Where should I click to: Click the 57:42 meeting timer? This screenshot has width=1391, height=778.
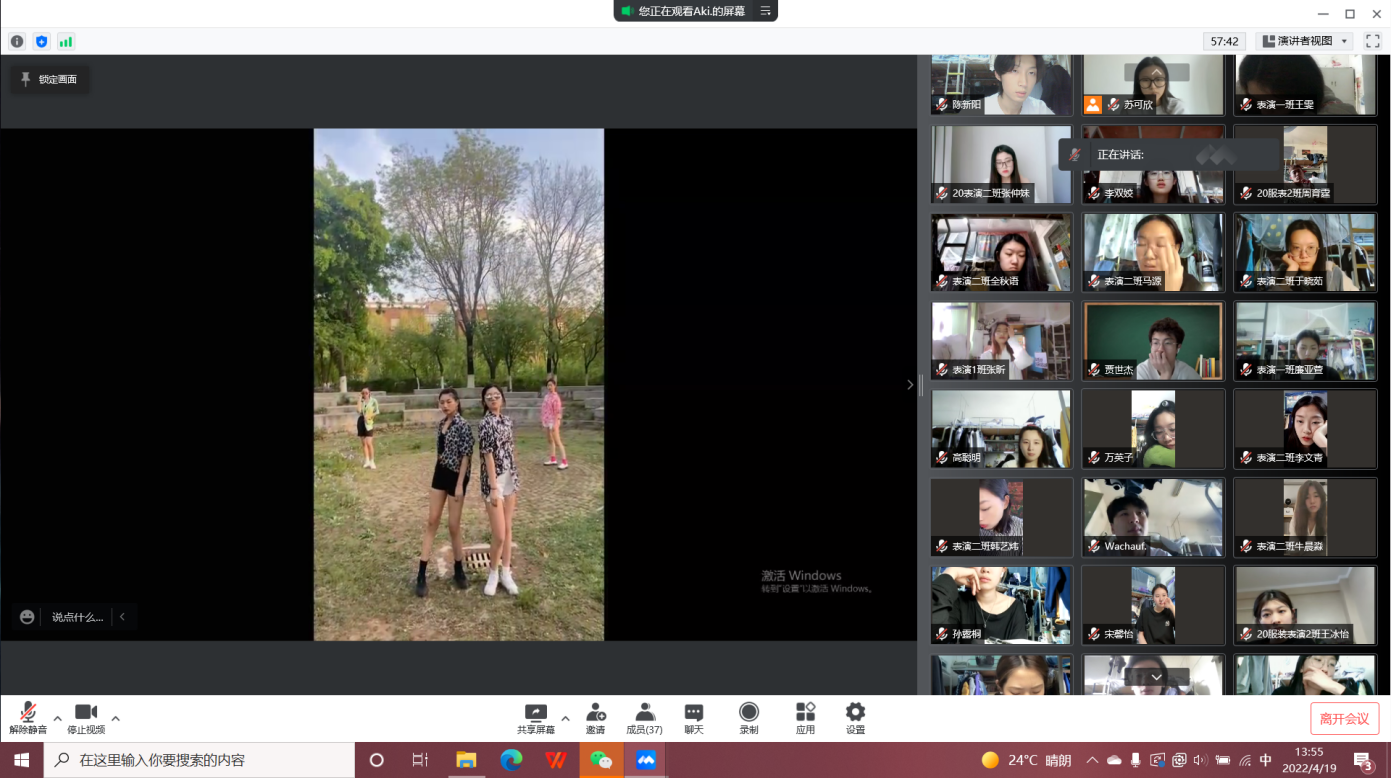[x=1225, y=41]
